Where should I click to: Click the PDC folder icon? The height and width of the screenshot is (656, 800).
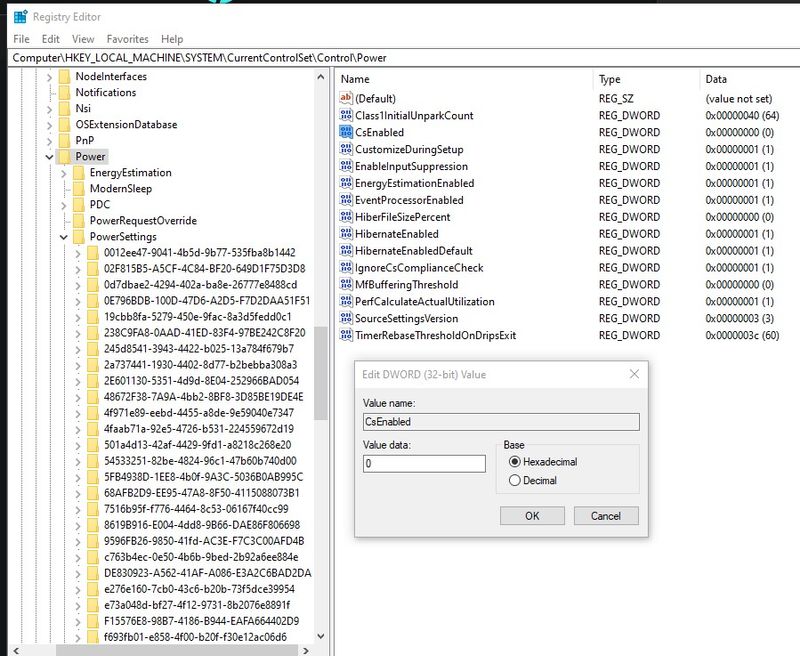[x=79, y=205]
